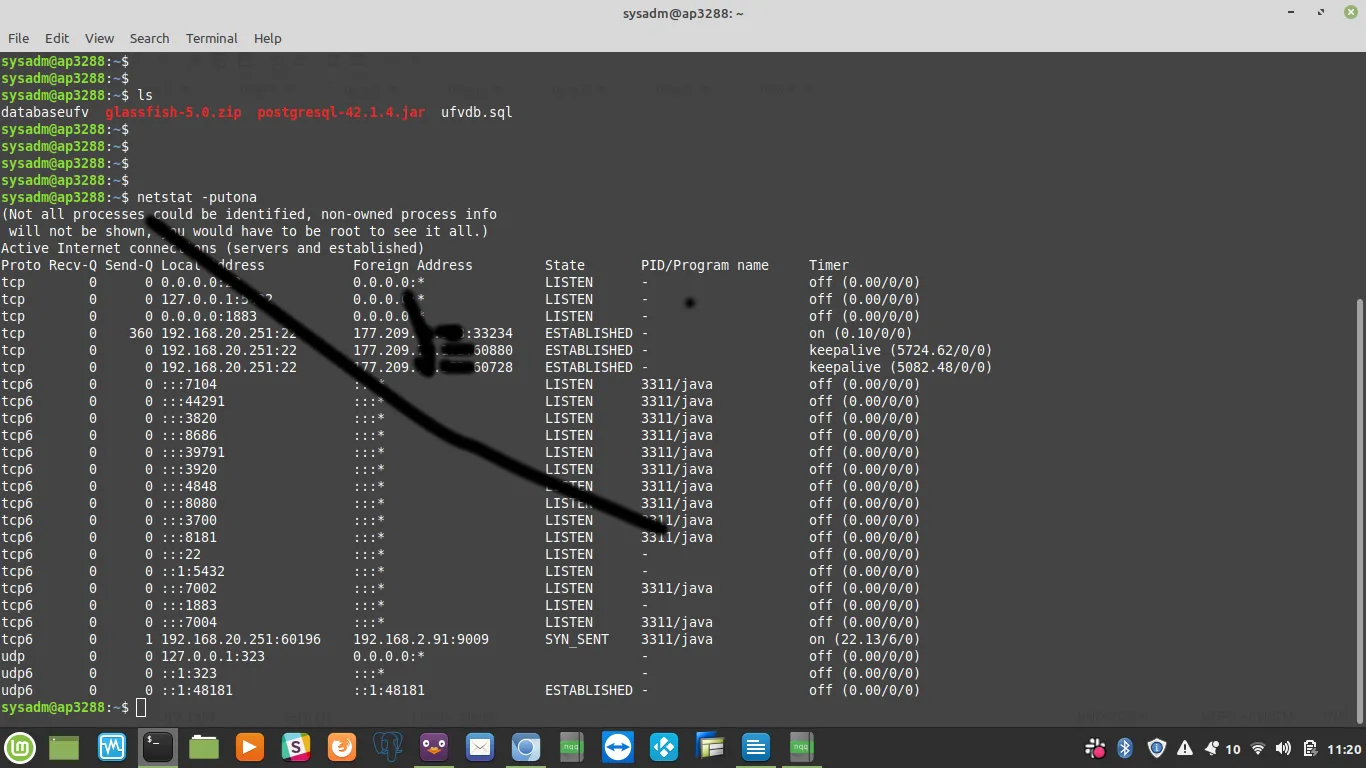The image size is (1366, 768).
Task: Click the Bluetooth tray icon
Action: coord(1124,748)
